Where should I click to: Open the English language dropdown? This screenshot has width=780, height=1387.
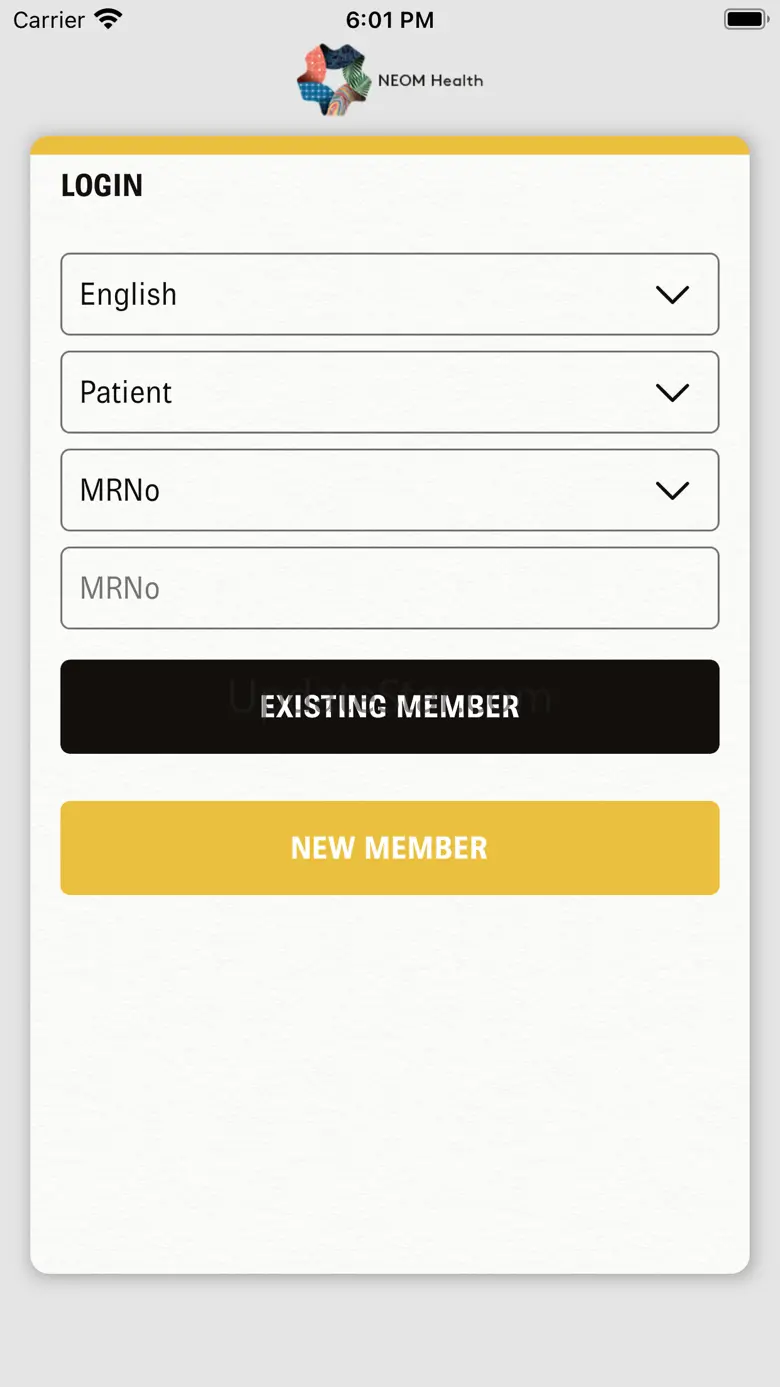[390, 295]
